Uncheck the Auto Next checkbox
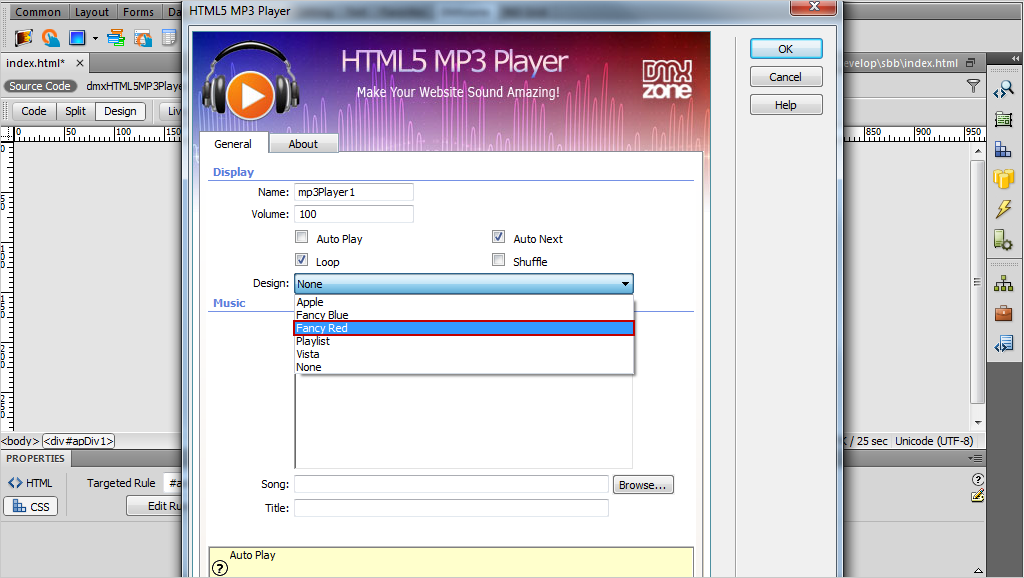Image resolution: width=1024 pixels, height=578 pixels. coord(498,236)
